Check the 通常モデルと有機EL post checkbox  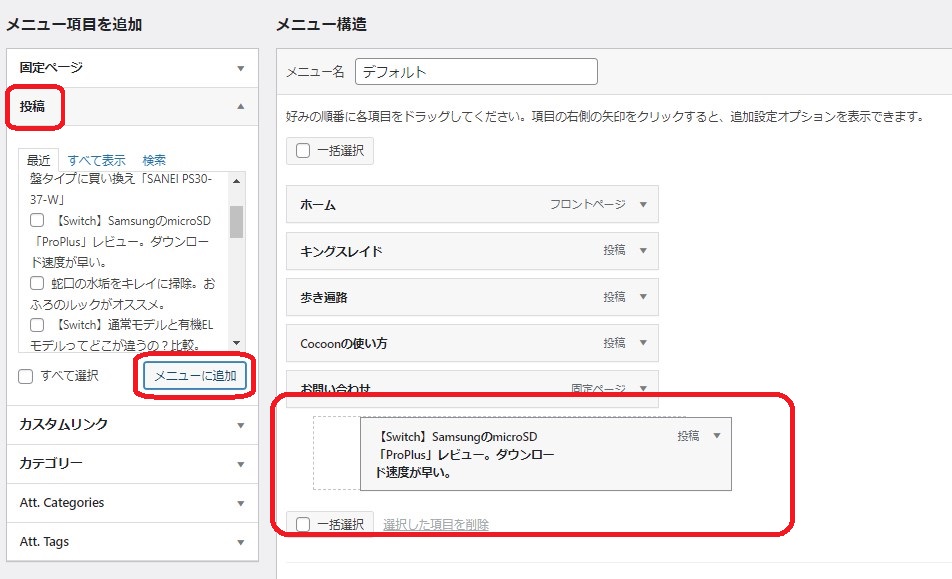(37, 325)
